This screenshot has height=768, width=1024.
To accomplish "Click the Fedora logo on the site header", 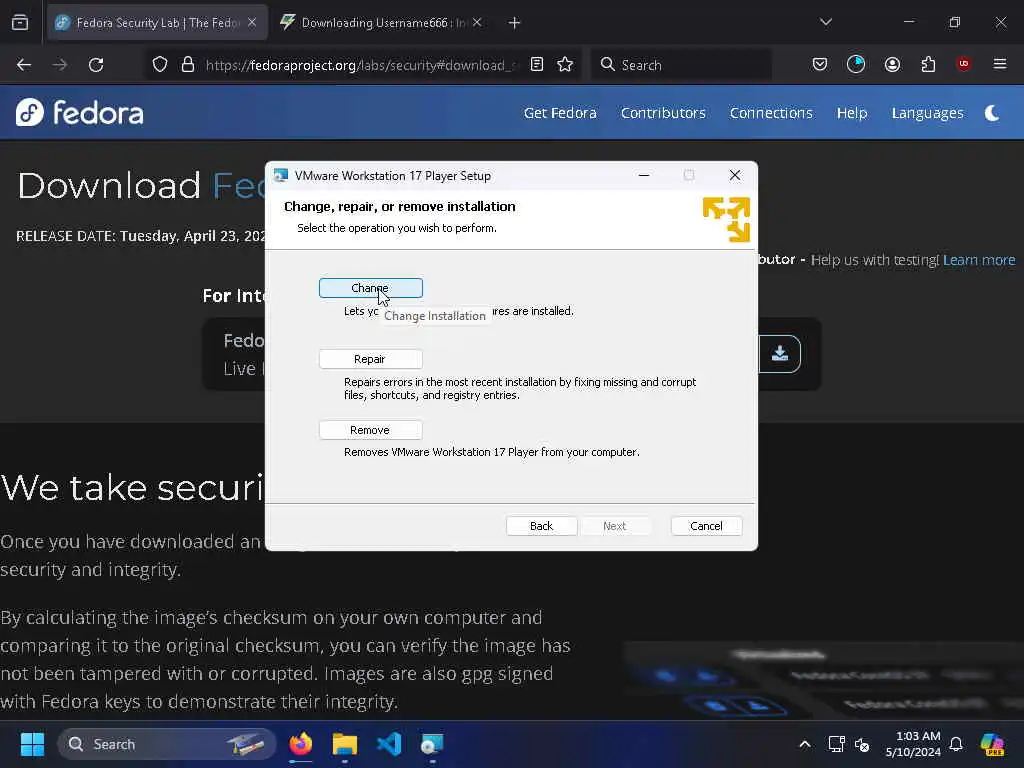I will (x=80, y=112).
